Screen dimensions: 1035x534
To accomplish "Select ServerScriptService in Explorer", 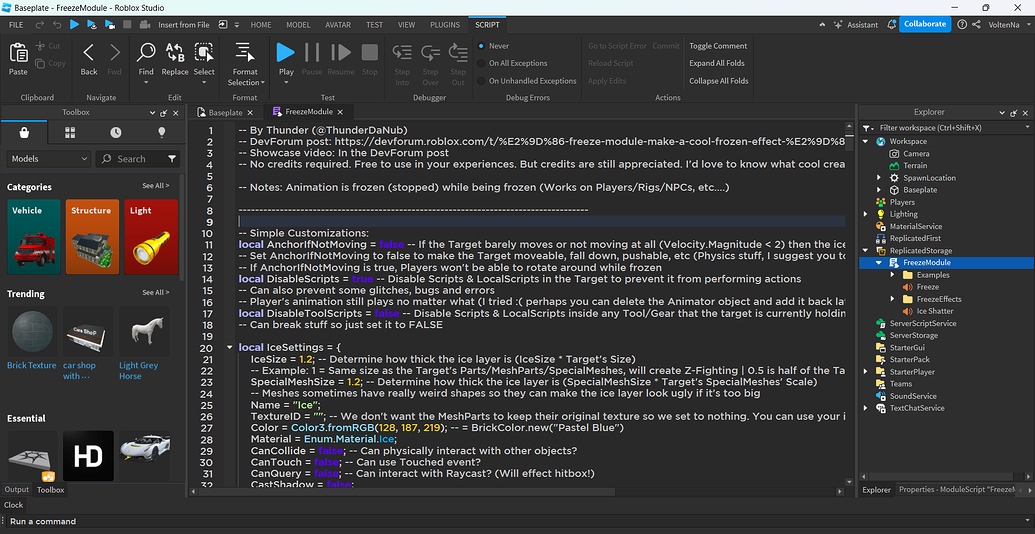I will coord(923,323).
